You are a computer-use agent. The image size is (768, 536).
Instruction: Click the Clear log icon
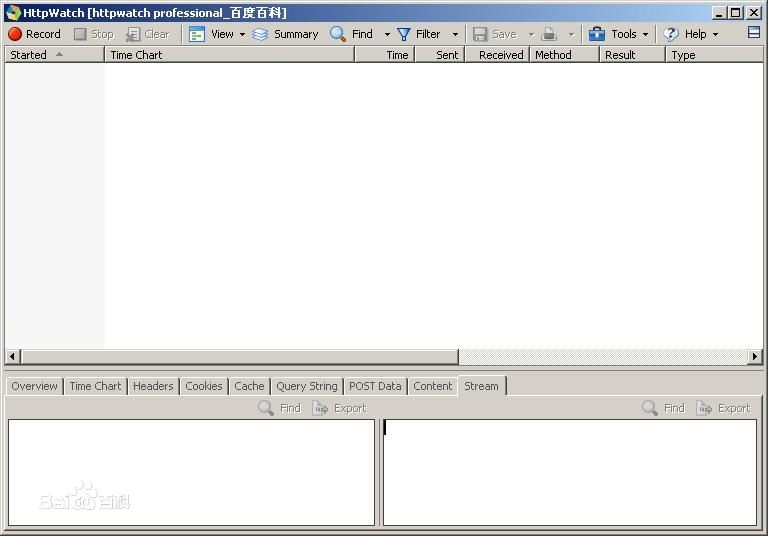132,34
